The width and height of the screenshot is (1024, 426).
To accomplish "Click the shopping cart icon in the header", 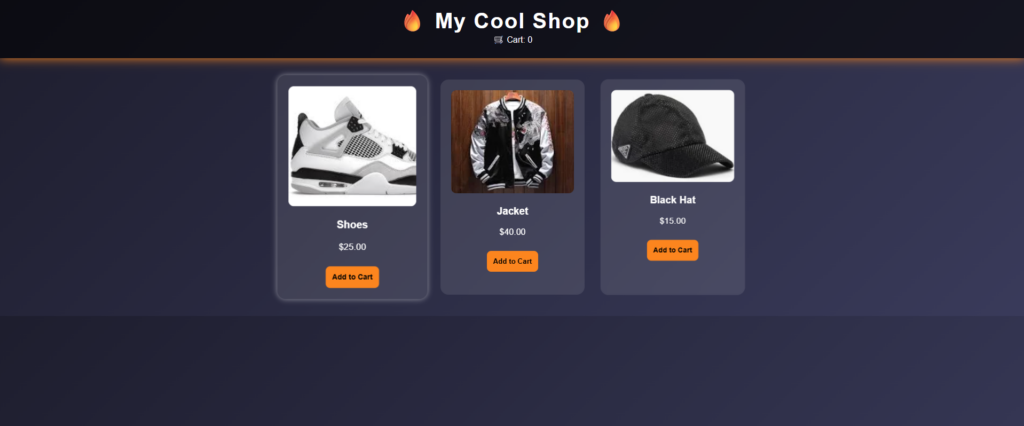I will 498,40.
